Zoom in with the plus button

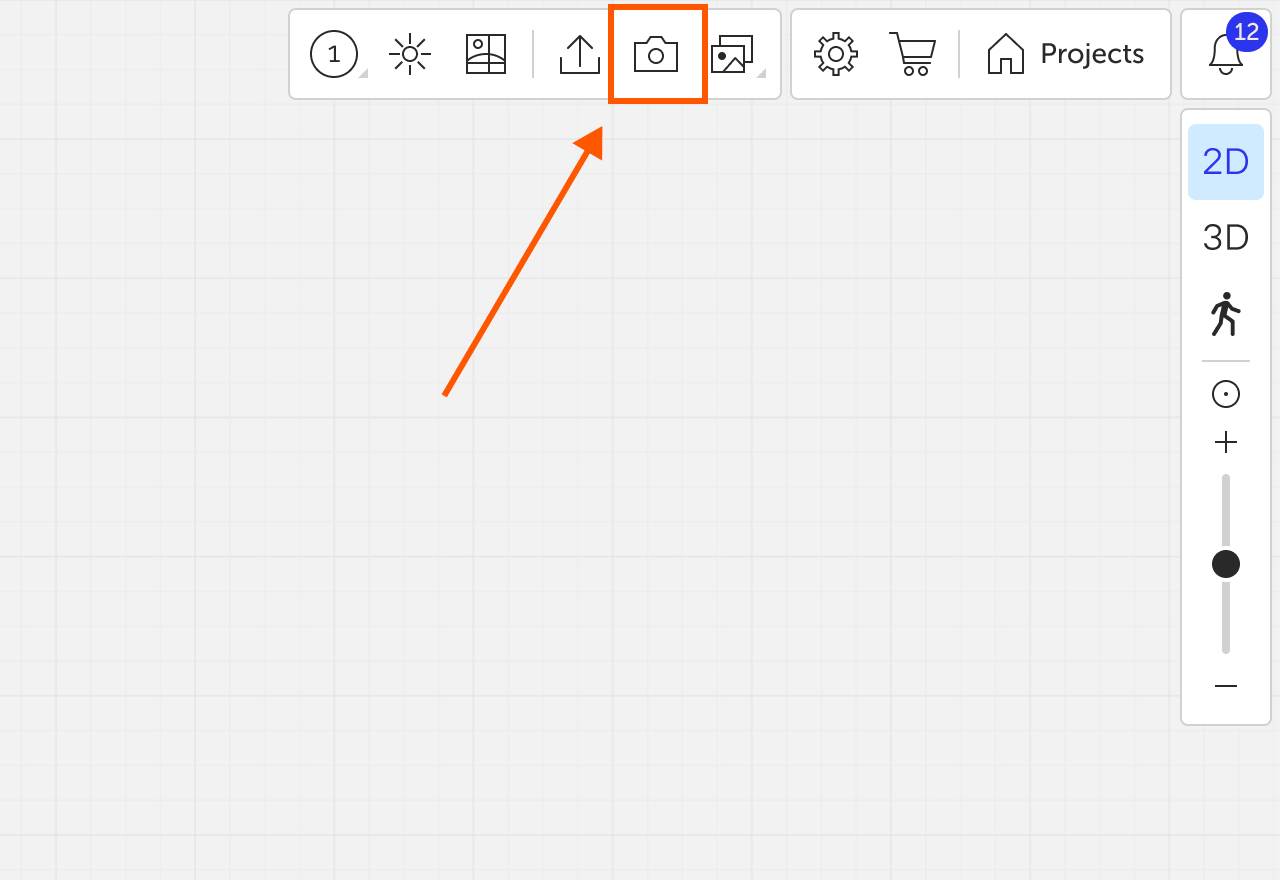click(1226, 442)
